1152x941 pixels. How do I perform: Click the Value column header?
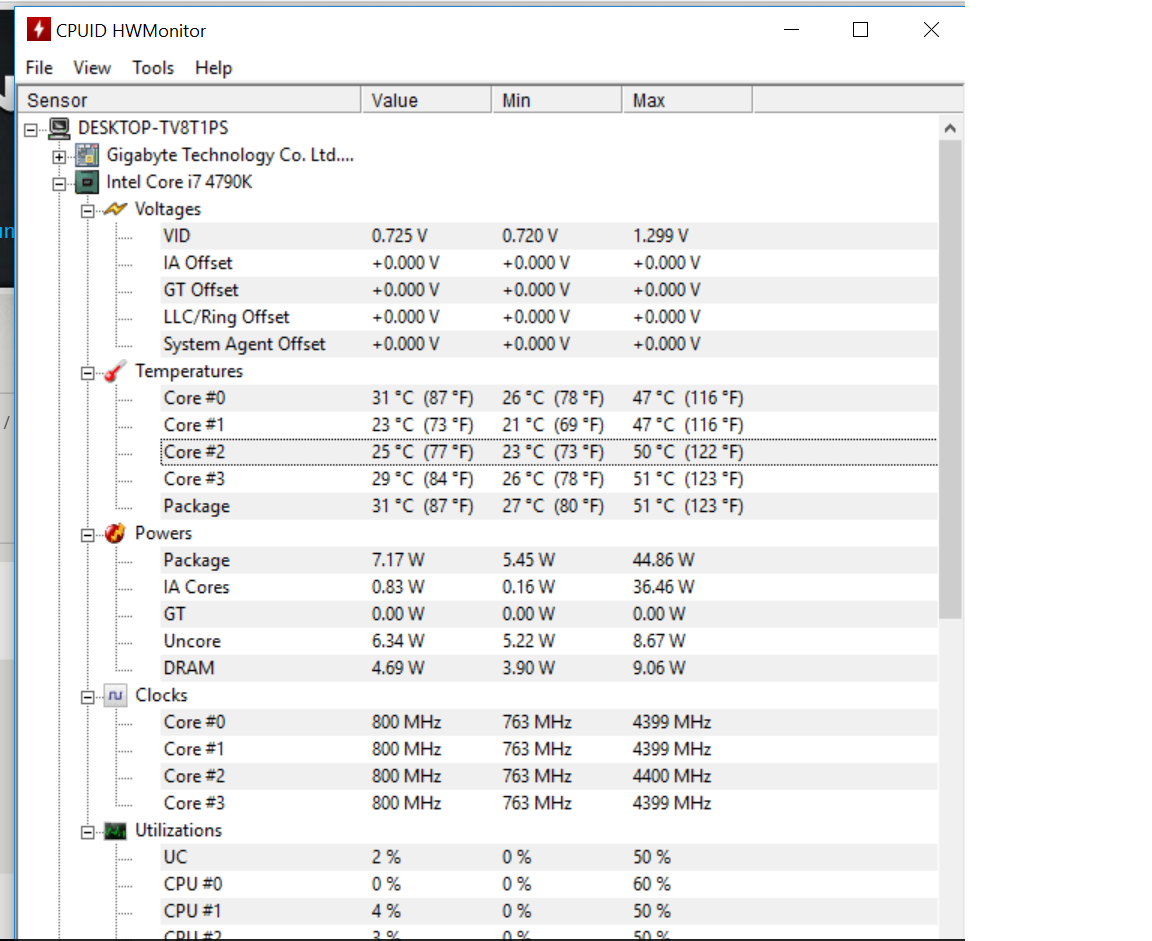coord(426,100)
